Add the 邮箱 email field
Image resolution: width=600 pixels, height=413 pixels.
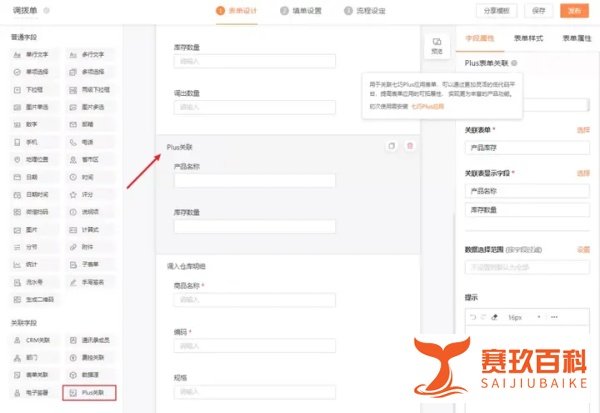click(90, 125)
